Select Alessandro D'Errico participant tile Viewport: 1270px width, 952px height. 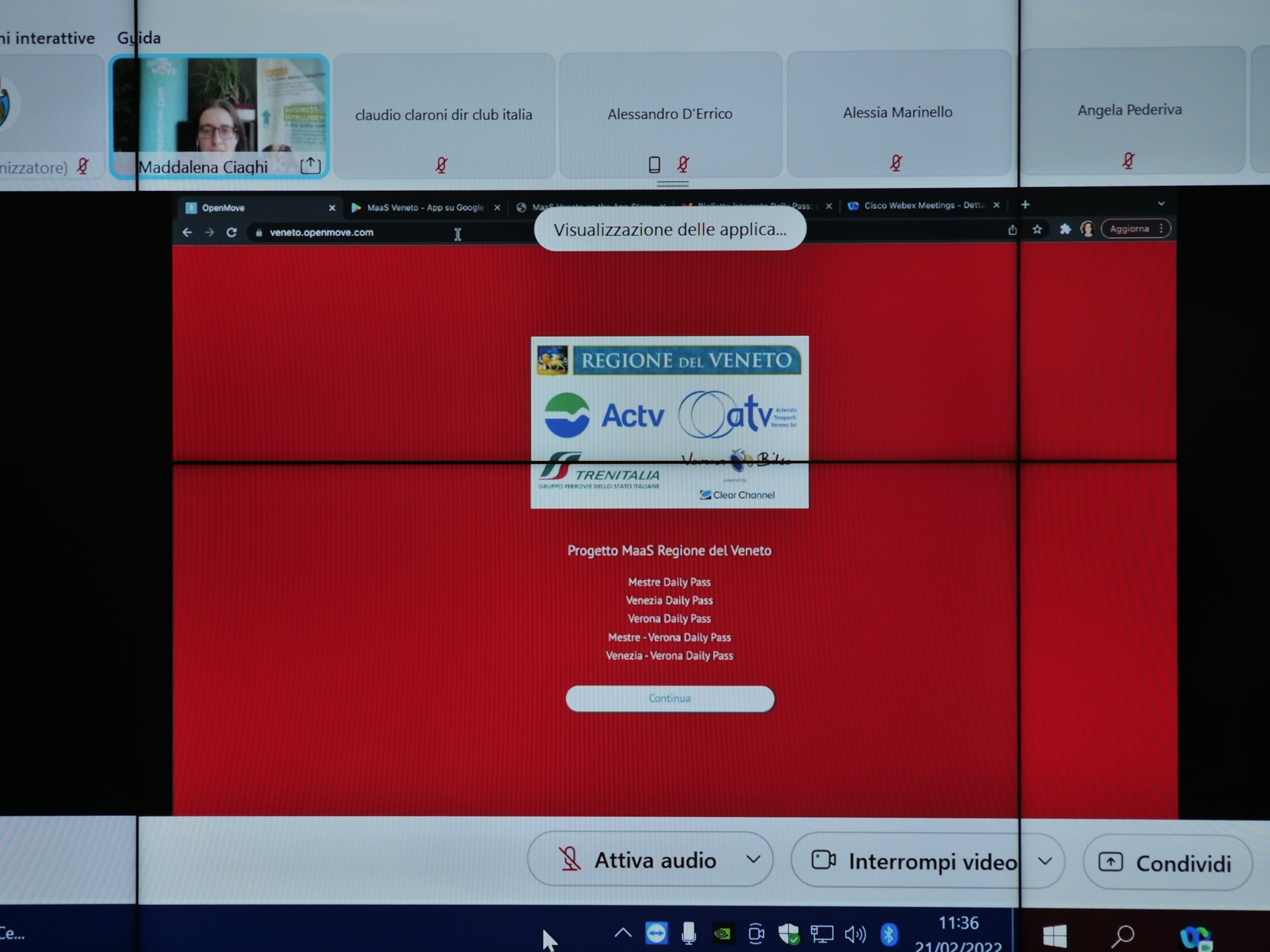670,114
